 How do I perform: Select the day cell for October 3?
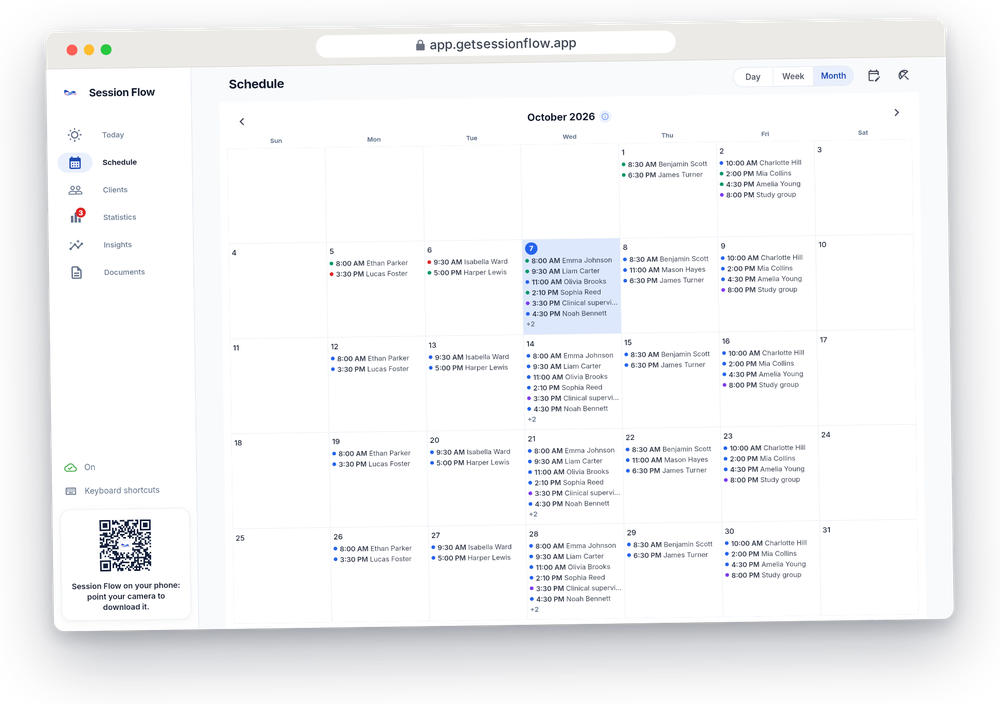(x=864, y=187)
